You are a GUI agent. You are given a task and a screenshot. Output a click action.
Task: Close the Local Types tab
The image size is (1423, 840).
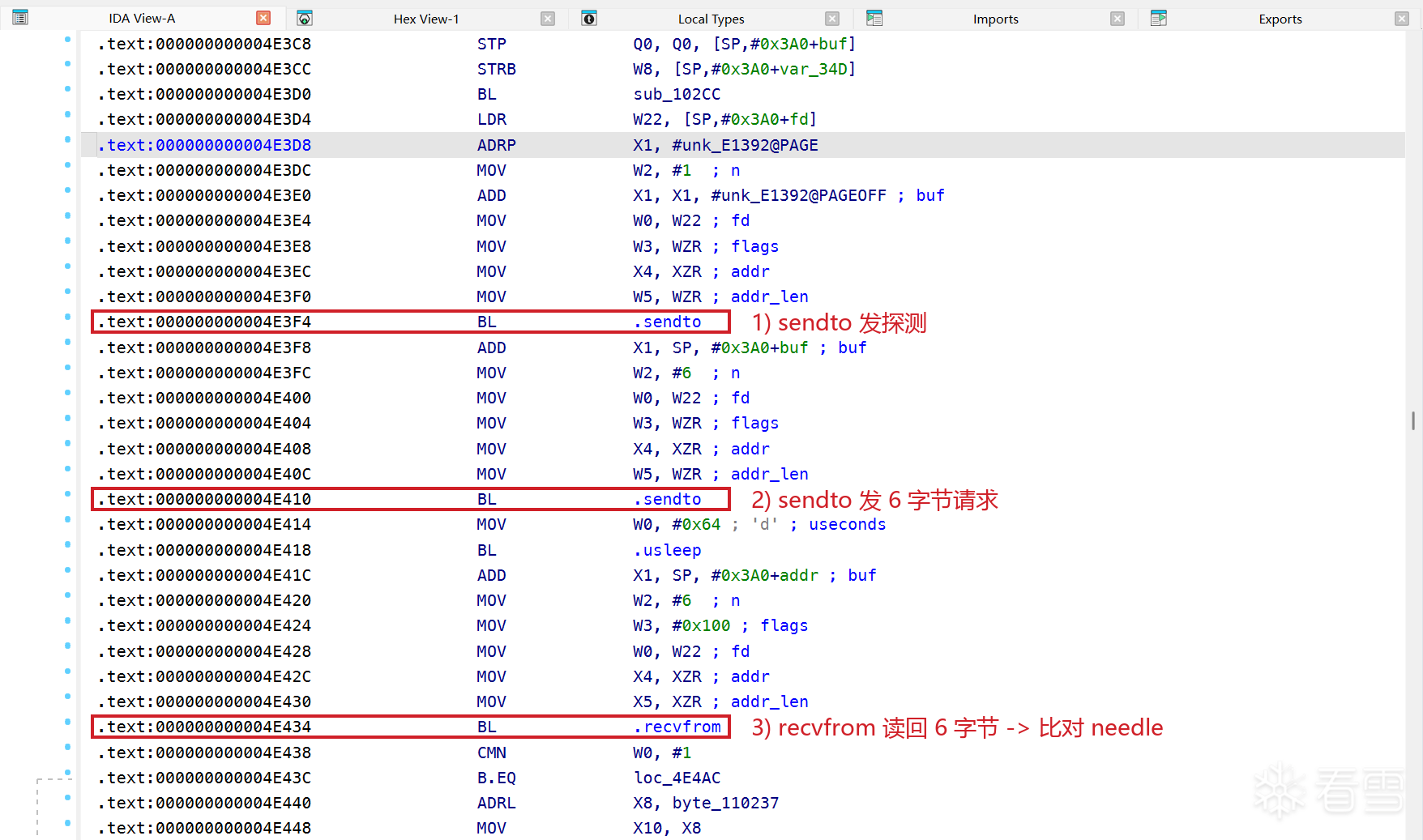[x=832, y=19]
